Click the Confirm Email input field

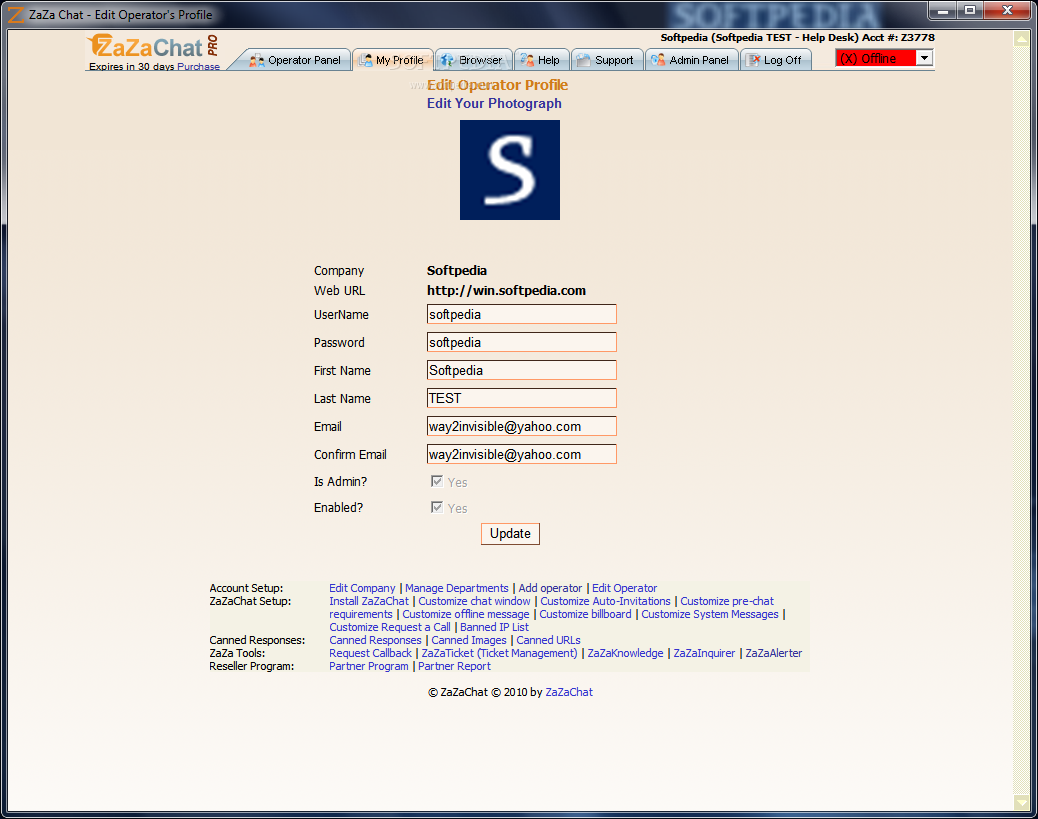pos(522,454)
